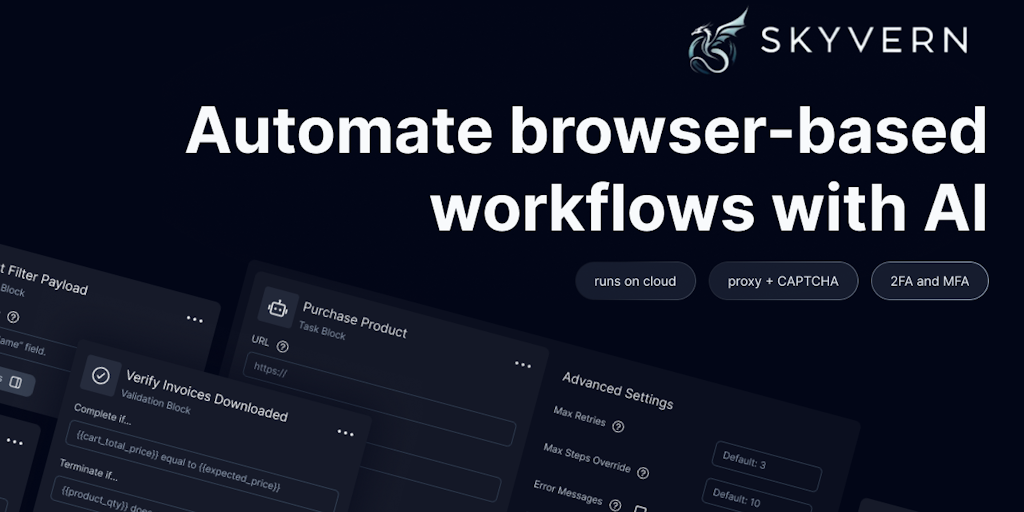Click the SKYVERN wordmark text
Image resolution: width=1024 pixels, height=512 pixels.
(863, 40)
